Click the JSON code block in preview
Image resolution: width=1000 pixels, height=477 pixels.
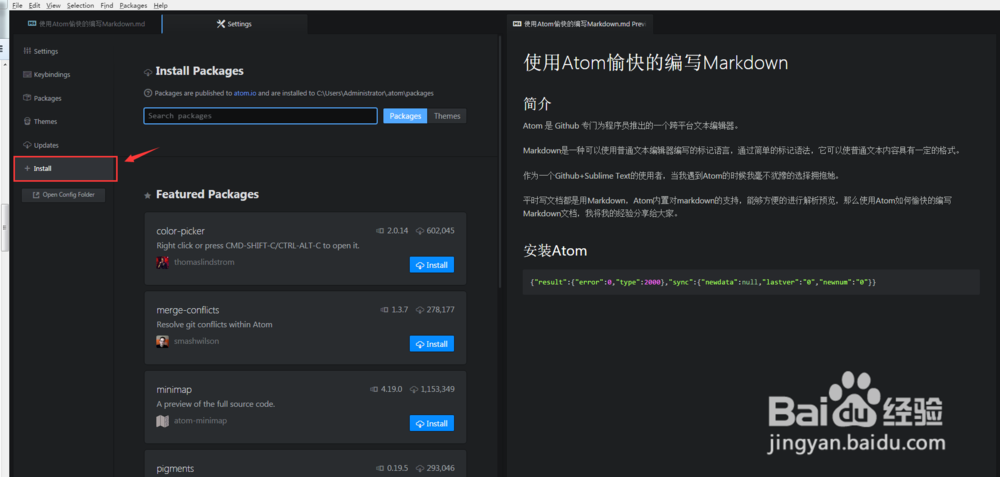click(x=751, y=282)
